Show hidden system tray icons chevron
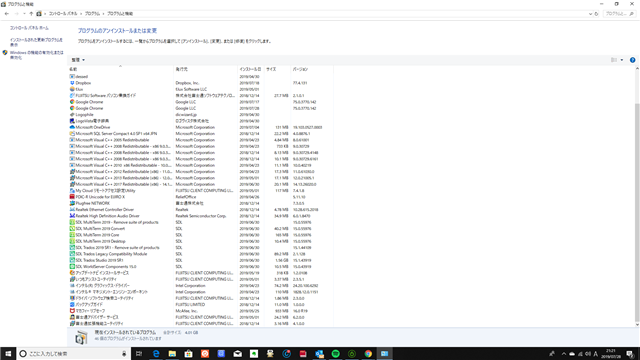 click(x=564, y=353)
